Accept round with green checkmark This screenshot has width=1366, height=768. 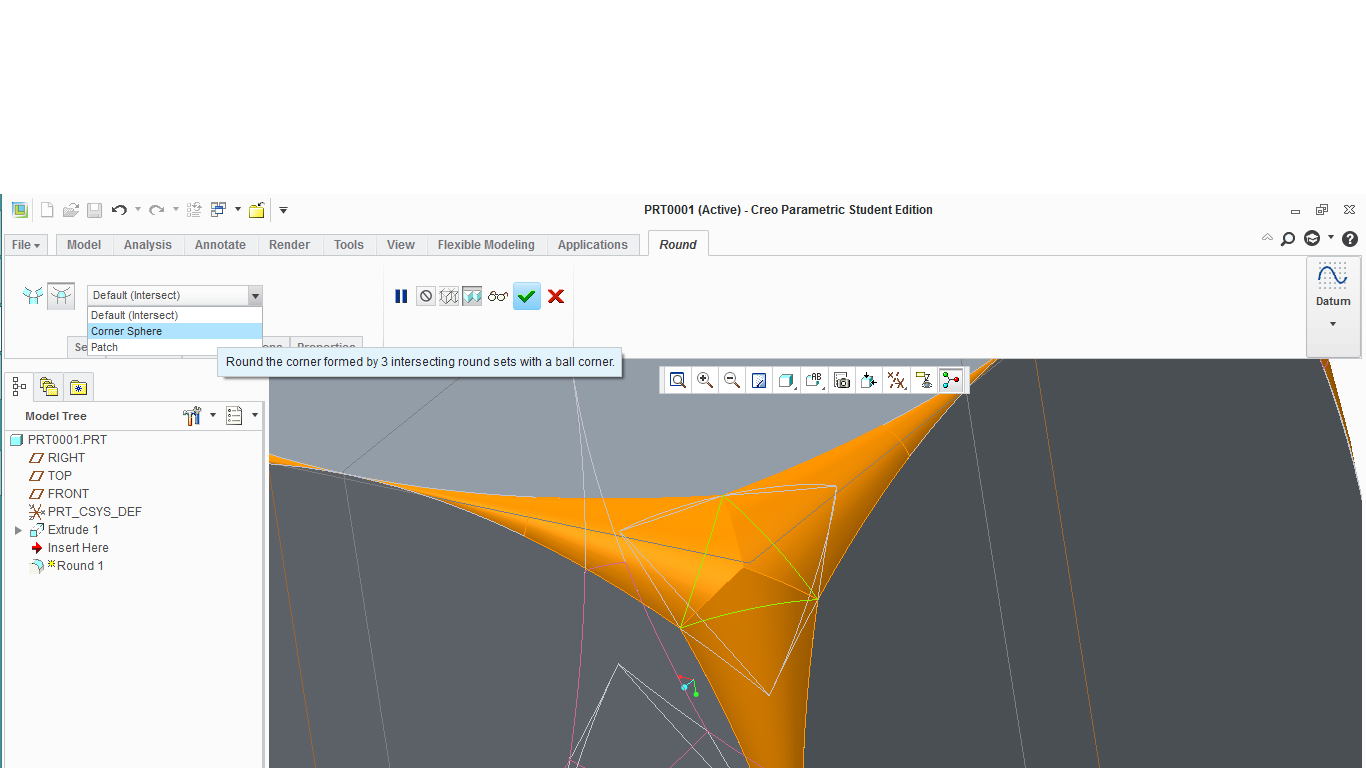coord(527,296)
